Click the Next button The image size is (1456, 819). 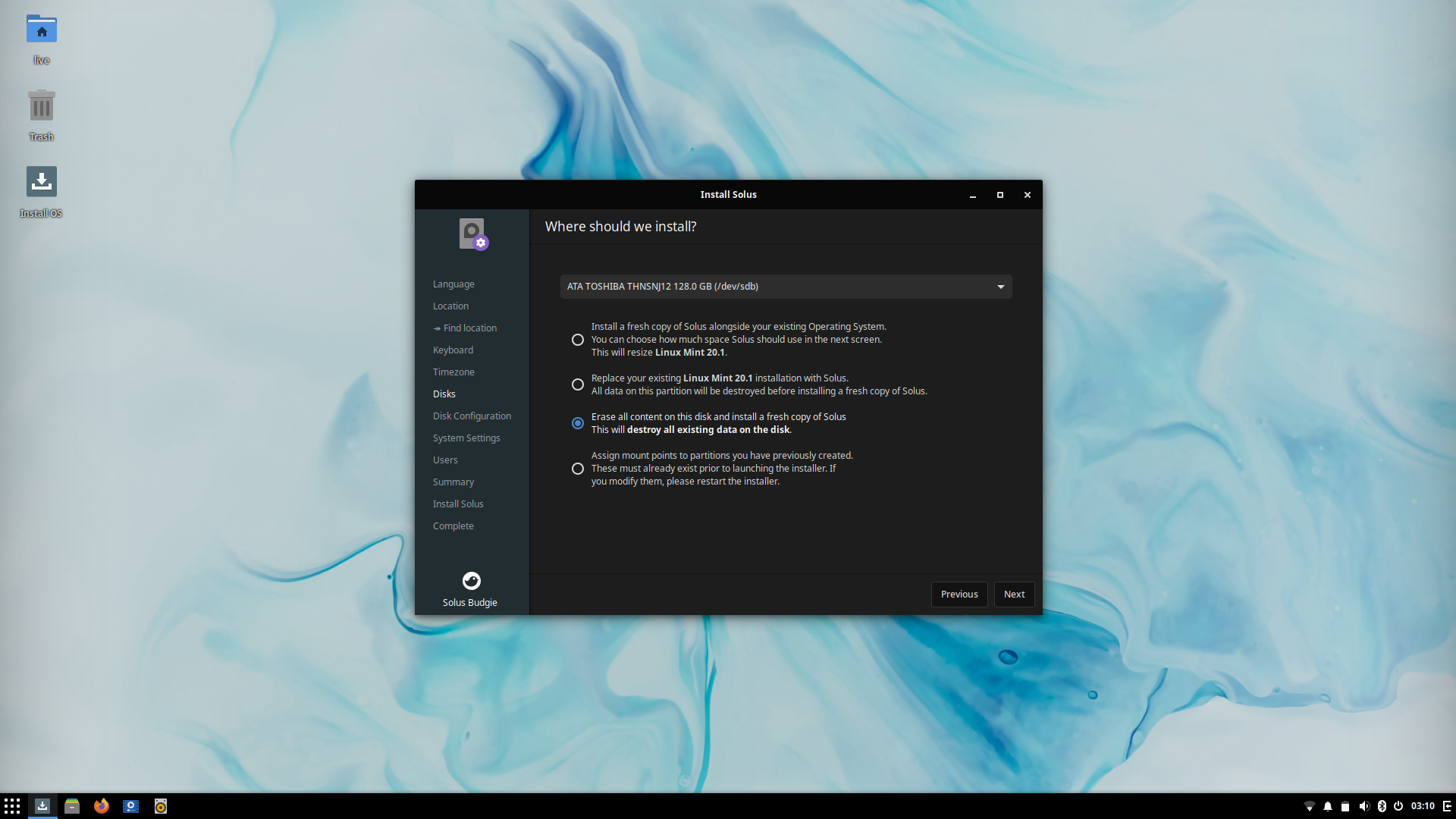click(1014, 595)
